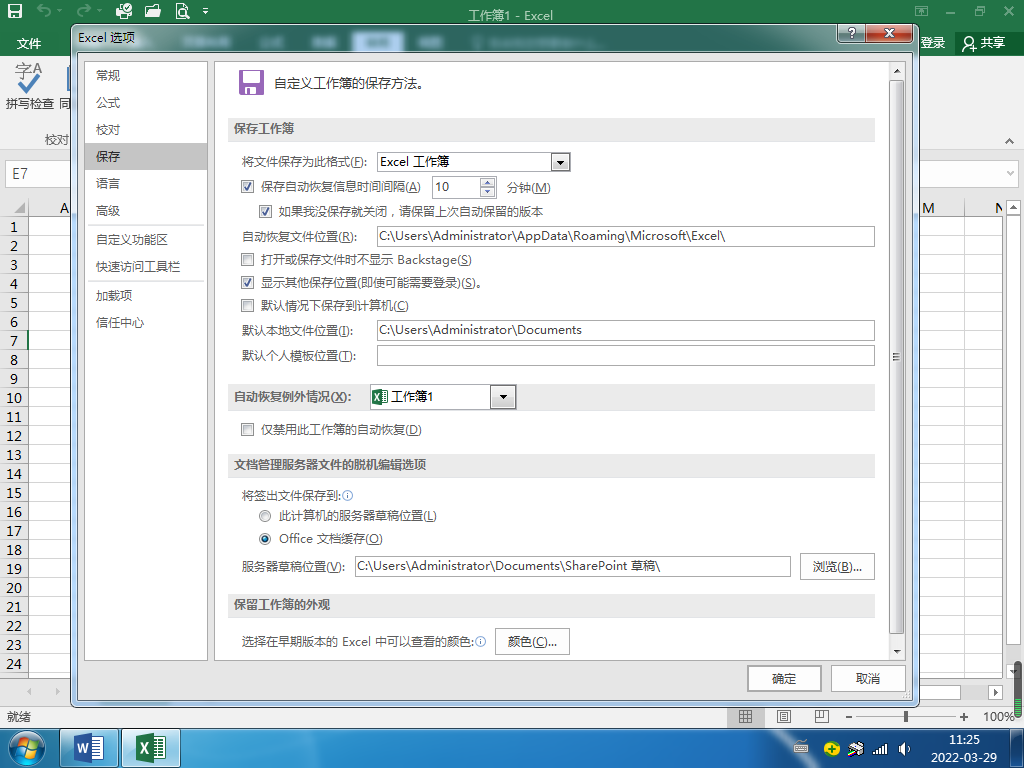Select 高级 category in Excel options
Screen dimensions: 1024x768
[146, 211]
